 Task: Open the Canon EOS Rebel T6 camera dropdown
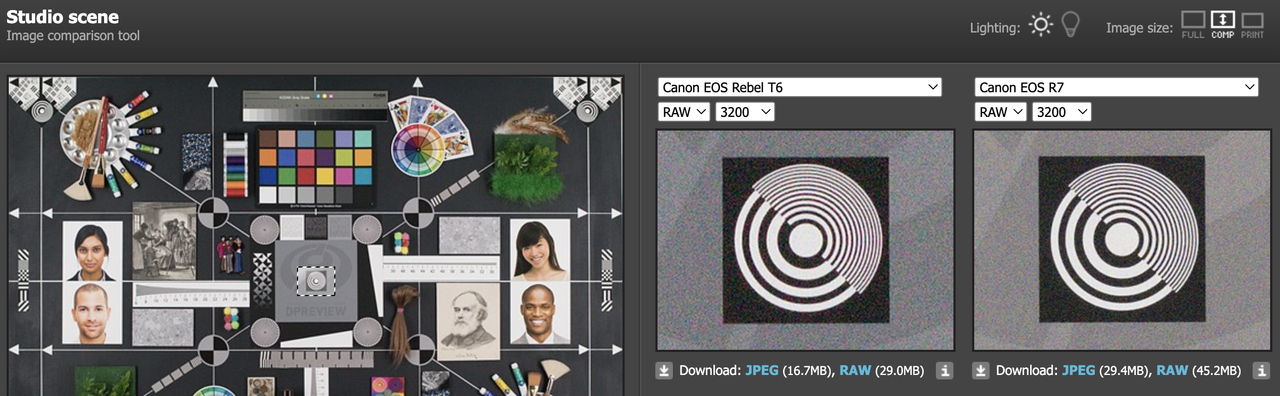799,88
